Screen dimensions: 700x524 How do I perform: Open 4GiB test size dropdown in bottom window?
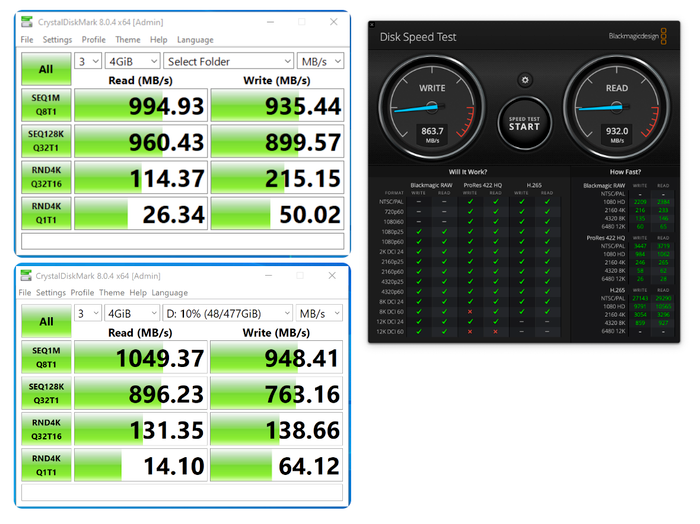(x=131, y=313)
